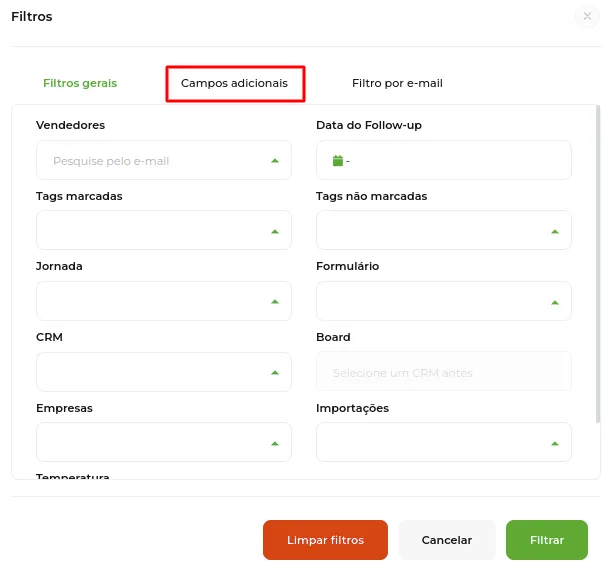Close the Filtros dialog with X
The width and height of the screenshot is (609, 583).
click(x=587, y=16)
